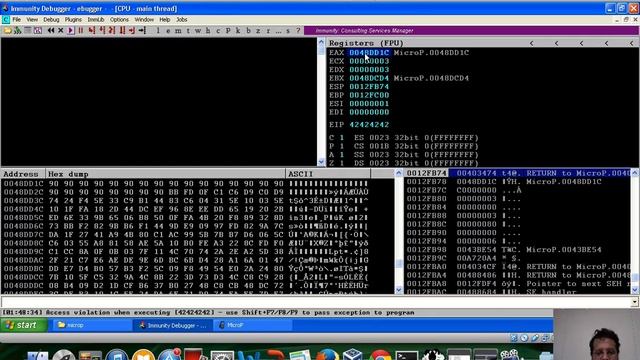The width and height of the screenshot is (640, 360).
Task: Switch to Immunity Debugger taskbar button
Action: 172,325
